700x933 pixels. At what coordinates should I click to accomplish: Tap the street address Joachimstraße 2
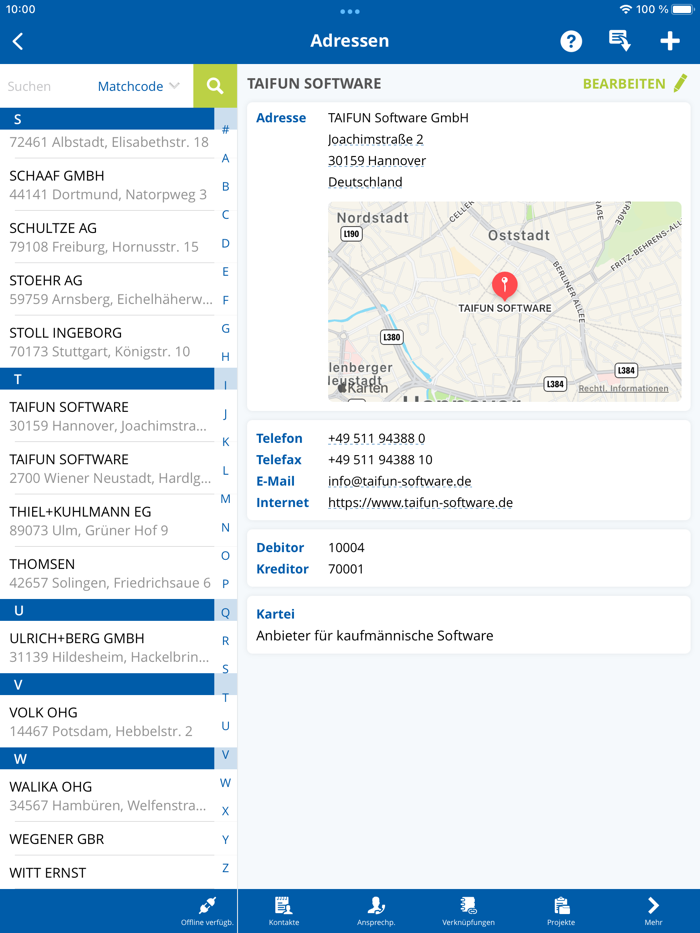pyautogui.click(x=376, y=139)
